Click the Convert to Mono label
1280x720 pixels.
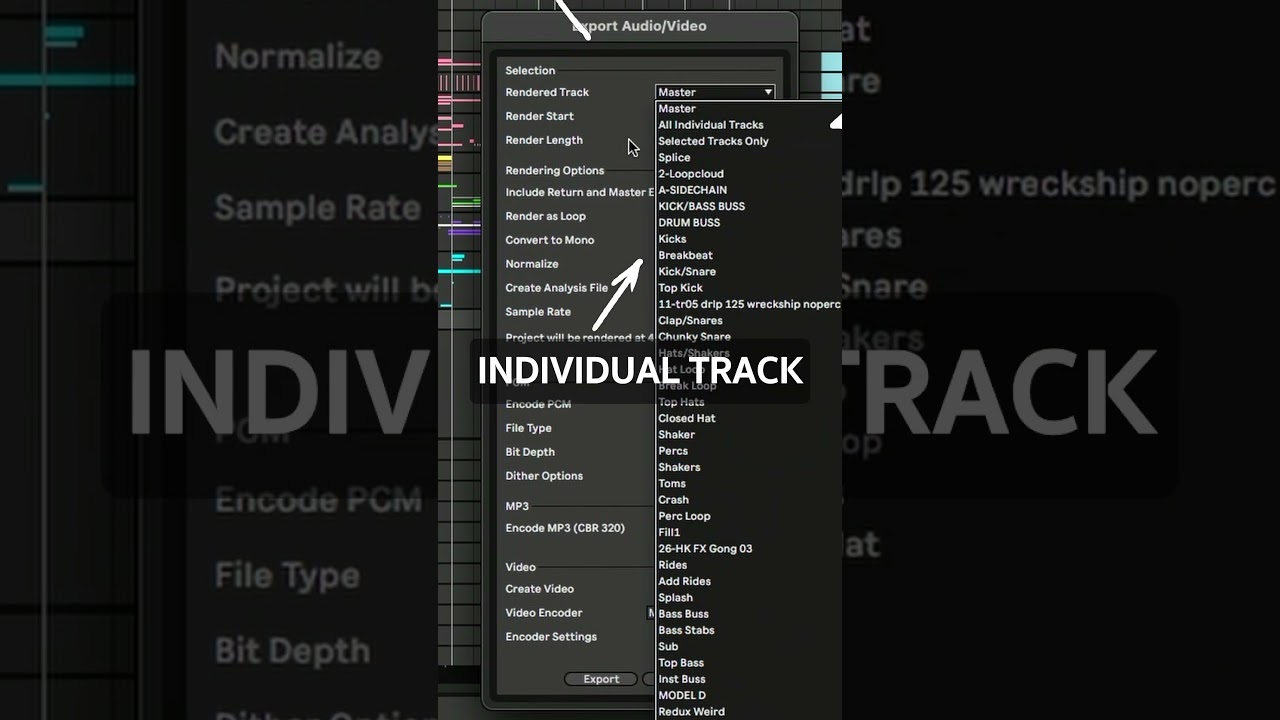point(549,240)
